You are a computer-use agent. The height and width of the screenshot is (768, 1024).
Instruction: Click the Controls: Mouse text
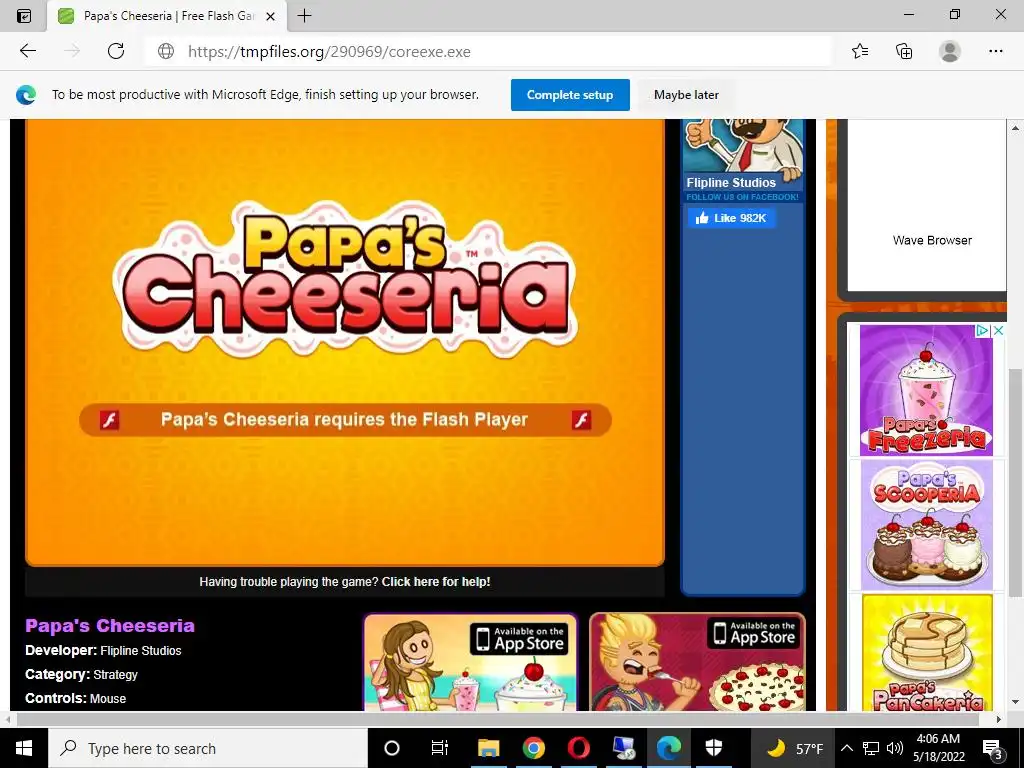[75, 698]
